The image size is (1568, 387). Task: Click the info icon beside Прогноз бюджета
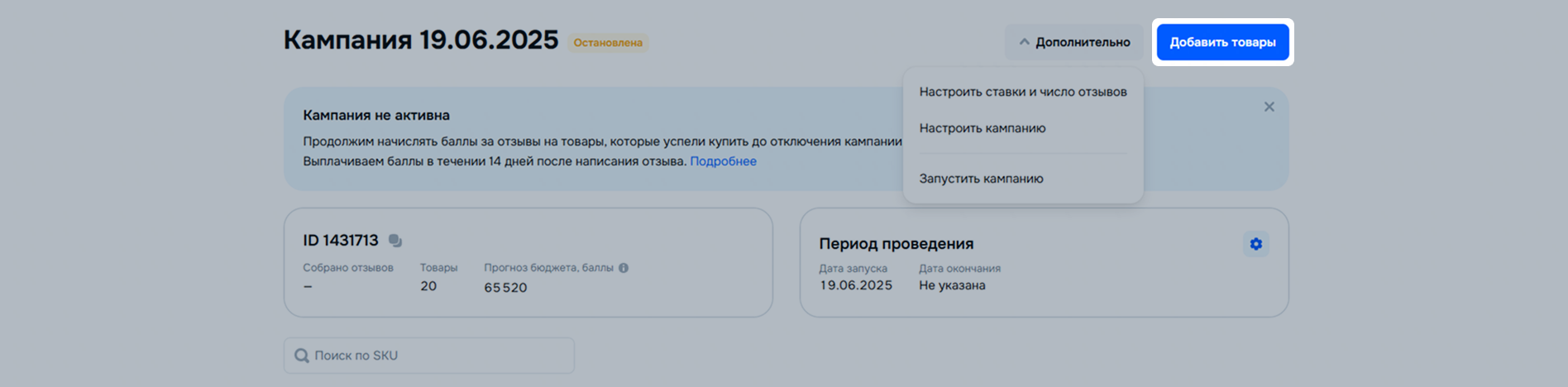point(624,268)
